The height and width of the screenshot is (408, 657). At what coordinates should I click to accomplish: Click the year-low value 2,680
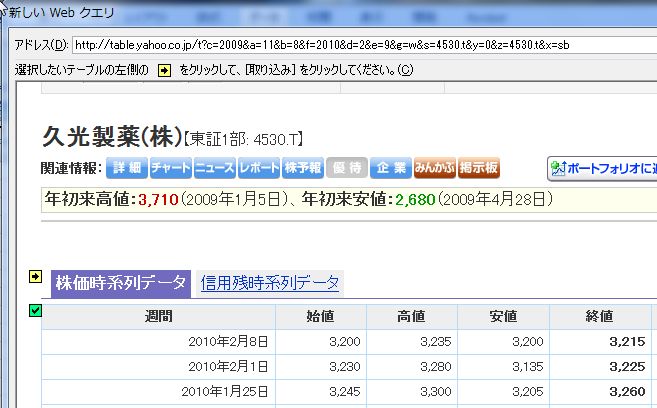point(415,199)
